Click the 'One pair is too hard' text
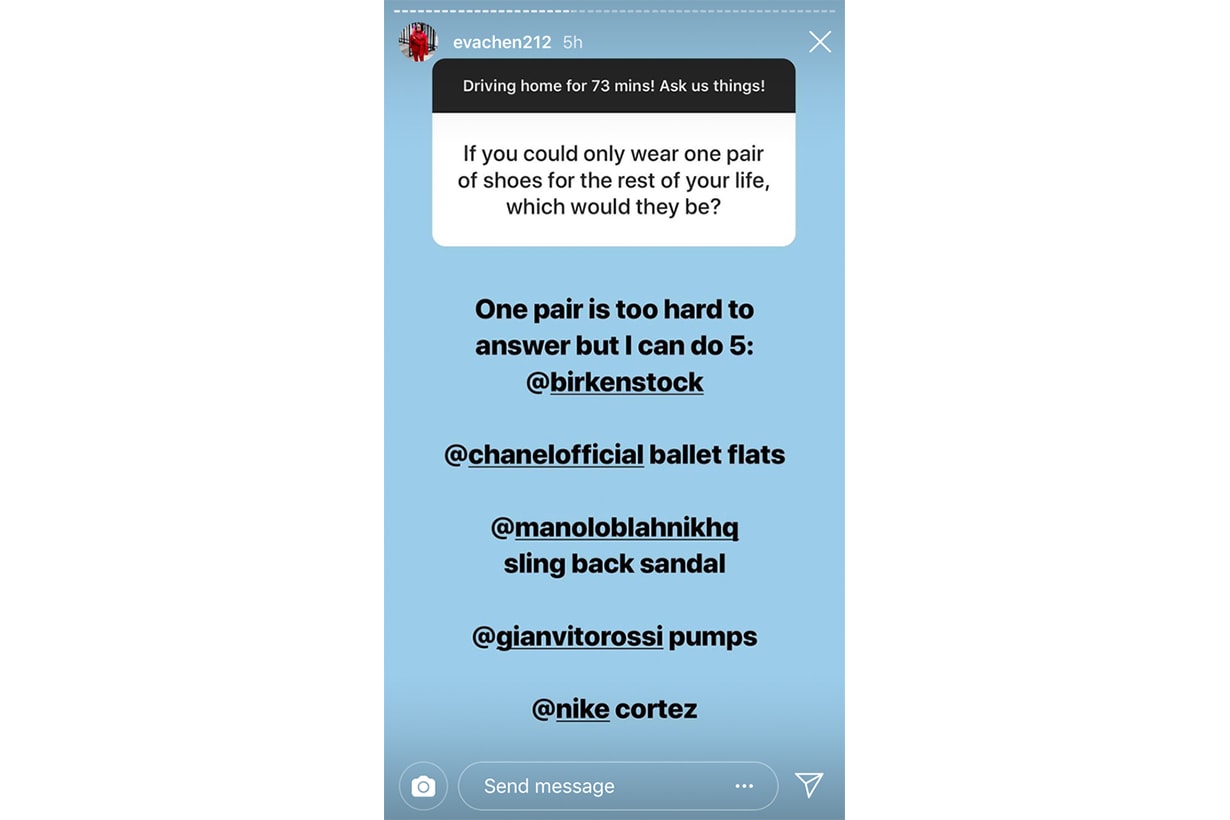The height and width of the screenshot is (820, 1230). click(614, 309)
